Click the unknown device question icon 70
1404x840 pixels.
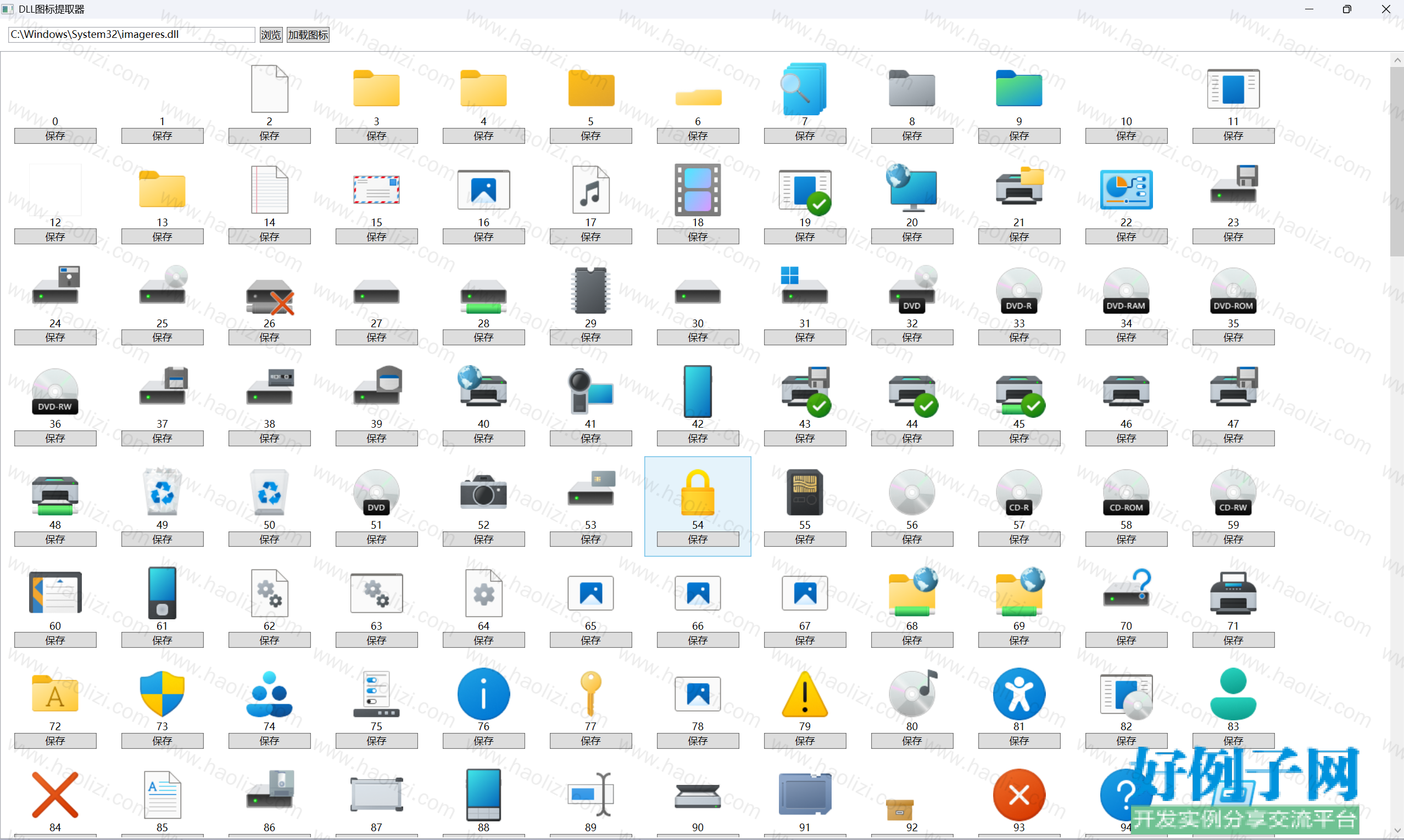[x=1126, y=589]
